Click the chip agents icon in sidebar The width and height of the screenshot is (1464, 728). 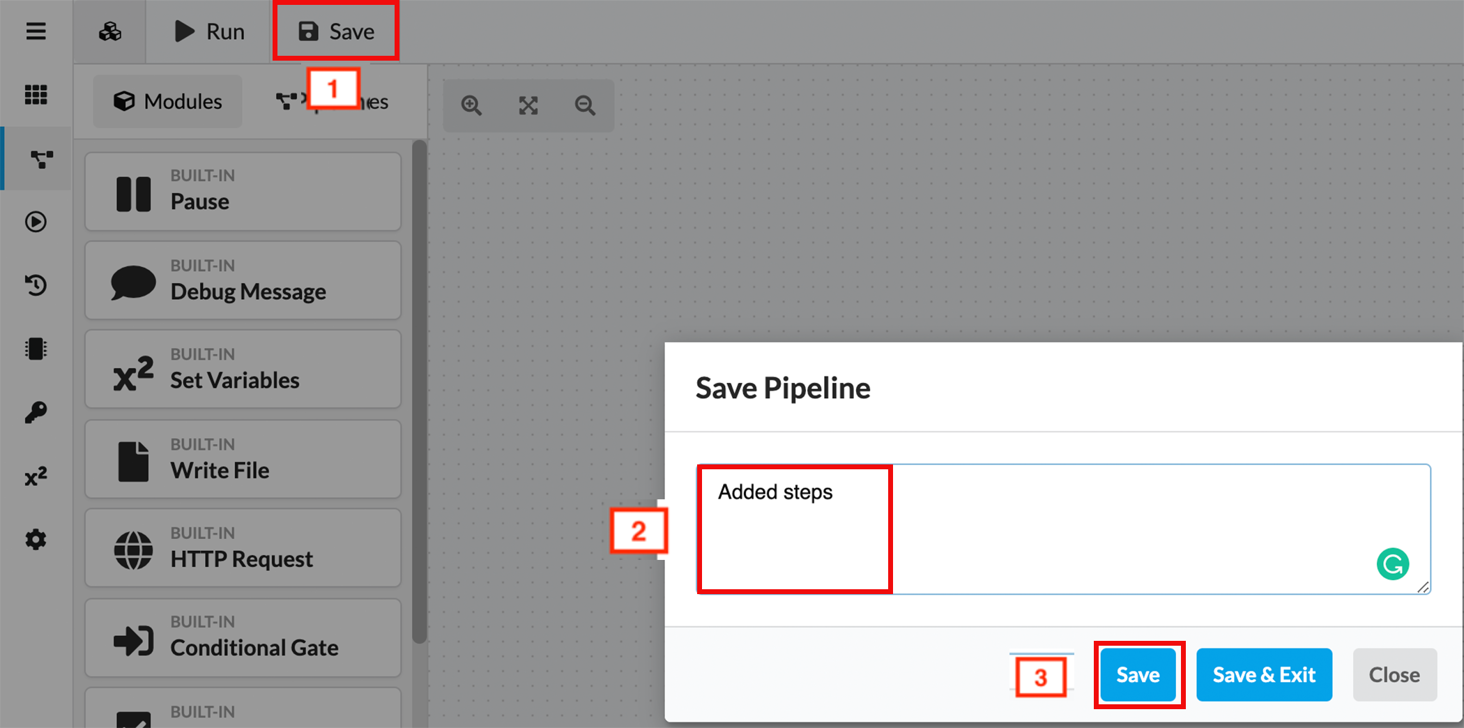pos(36,349)
